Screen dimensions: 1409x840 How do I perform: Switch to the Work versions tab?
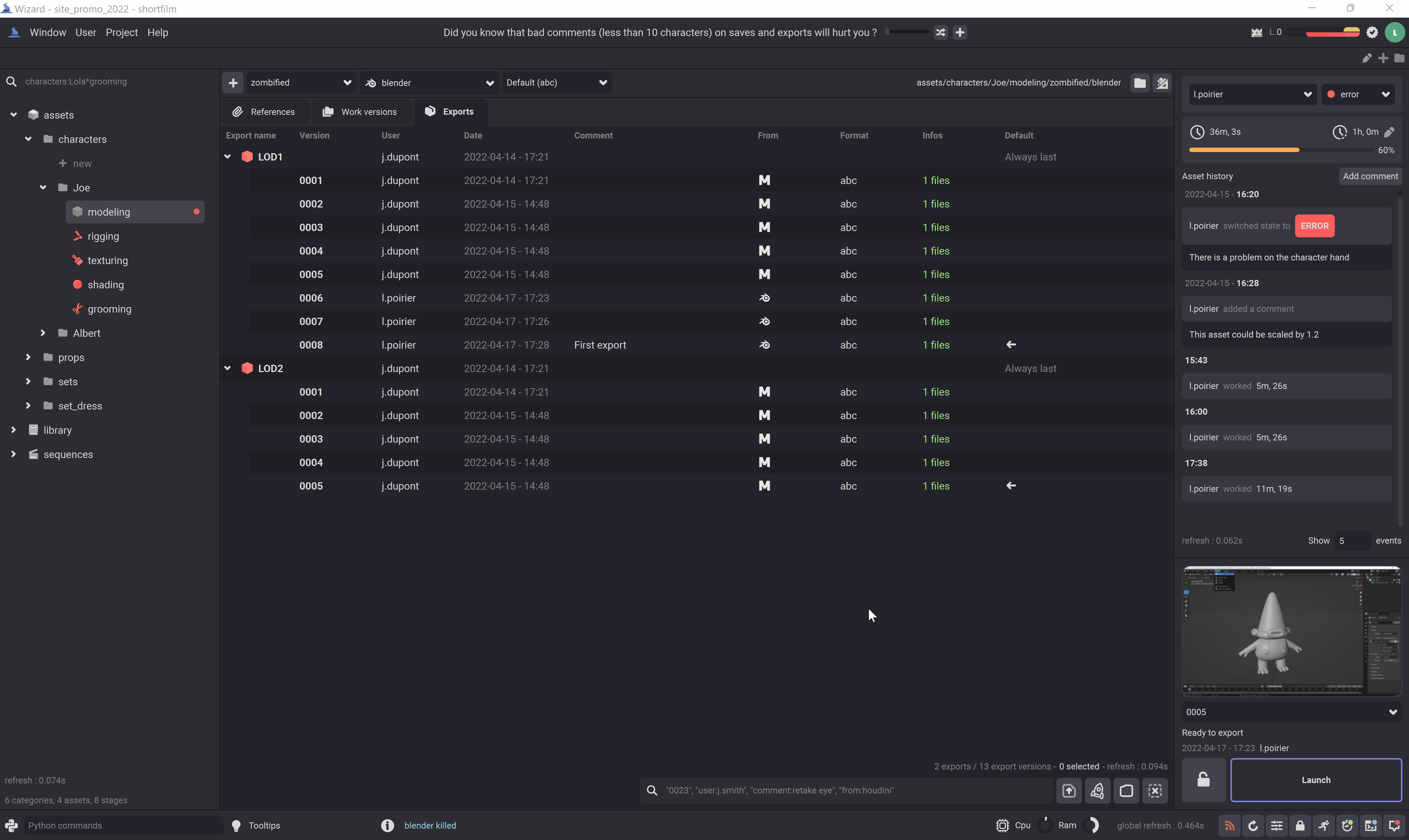tap(360, 112)
